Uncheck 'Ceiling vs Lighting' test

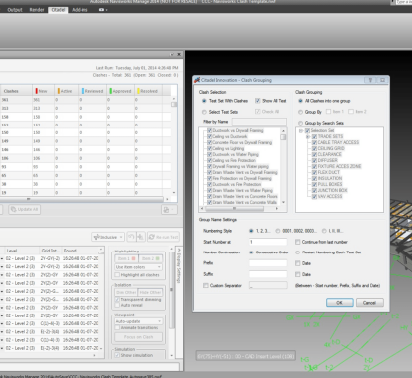point(209,148)
